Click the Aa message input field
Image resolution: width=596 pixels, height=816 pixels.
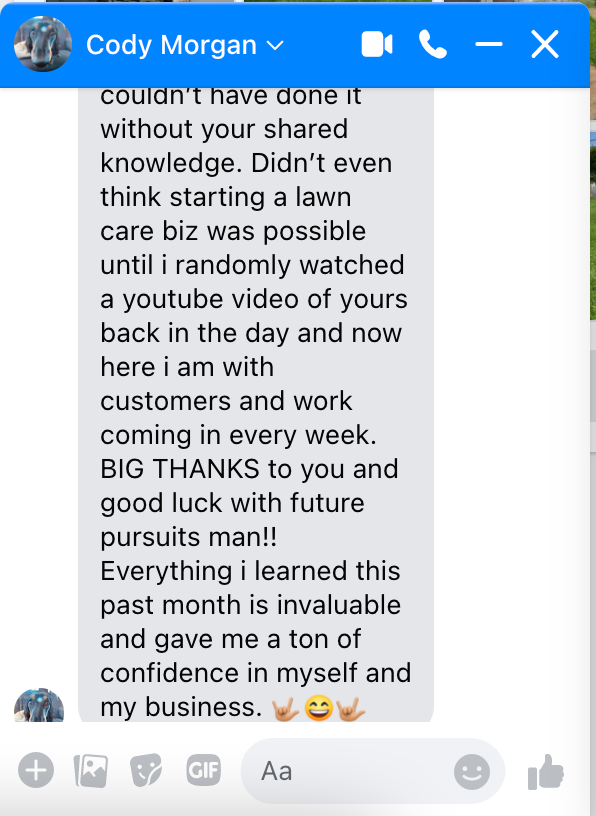pos(373,771)
